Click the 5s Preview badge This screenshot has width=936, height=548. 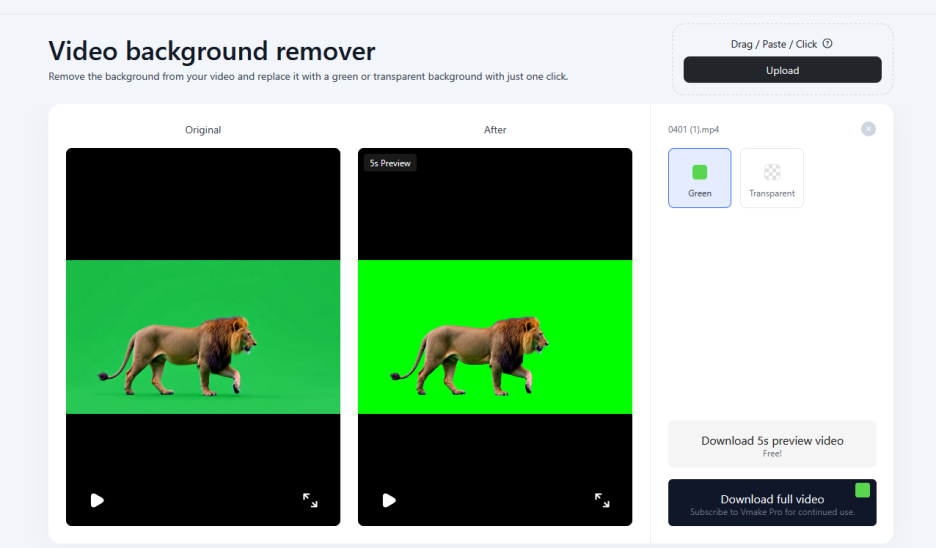(x=390, y=163)
